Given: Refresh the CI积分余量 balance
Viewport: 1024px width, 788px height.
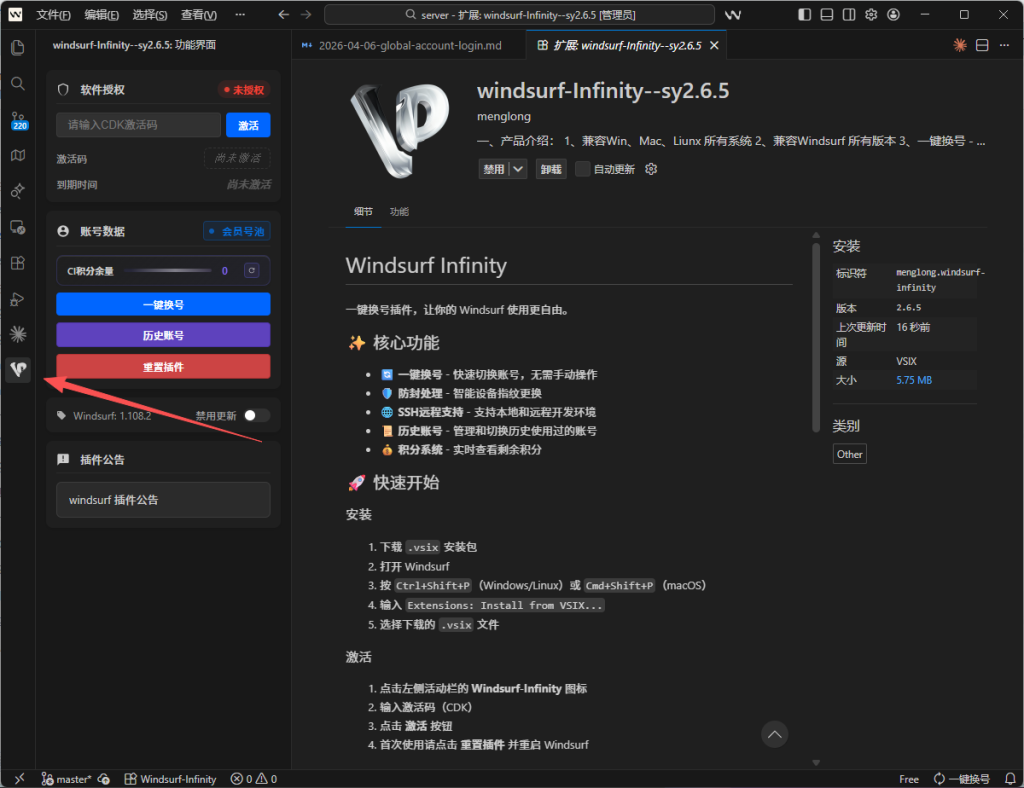Looking at the screenshot, I should 251,270.
